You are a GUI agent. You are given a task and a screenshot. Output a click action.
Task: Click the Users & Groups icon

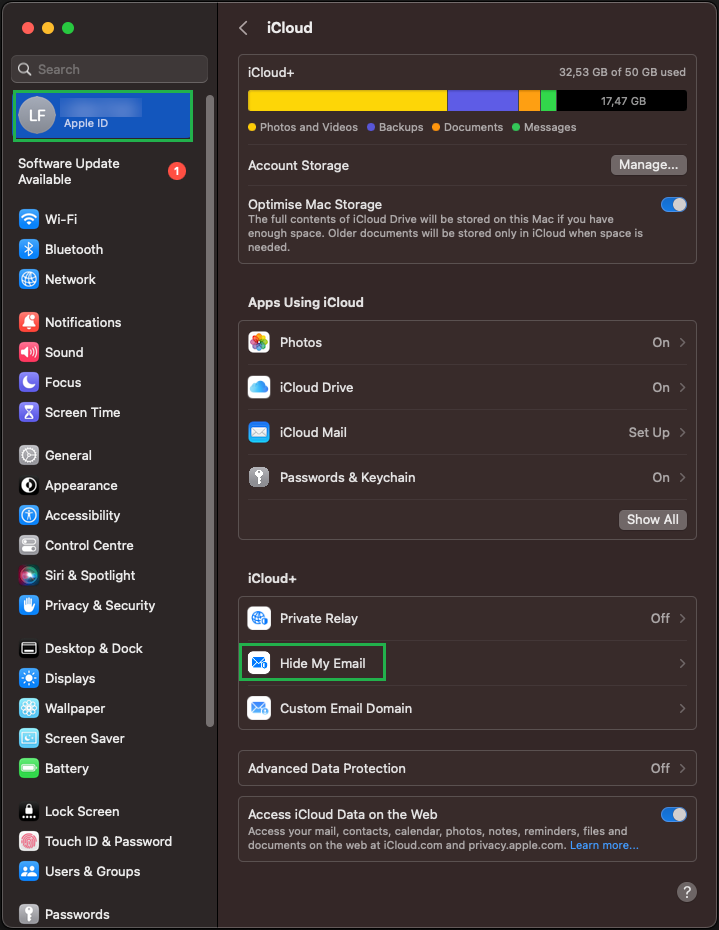(x=28, y=871)
